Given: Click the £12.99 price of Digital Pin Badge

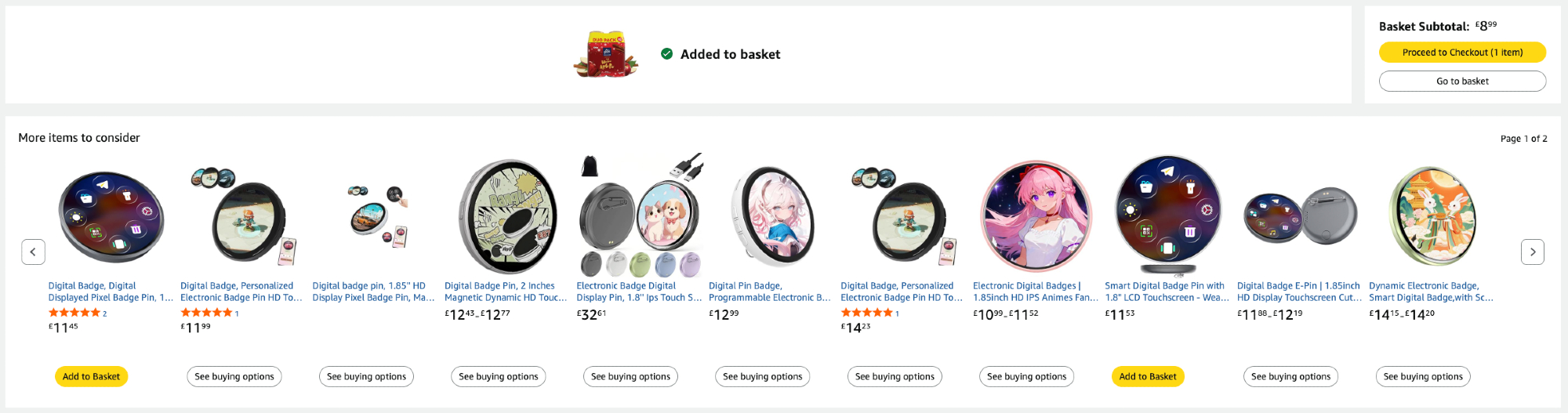Looking at the screenshot, I should [724, 314].
